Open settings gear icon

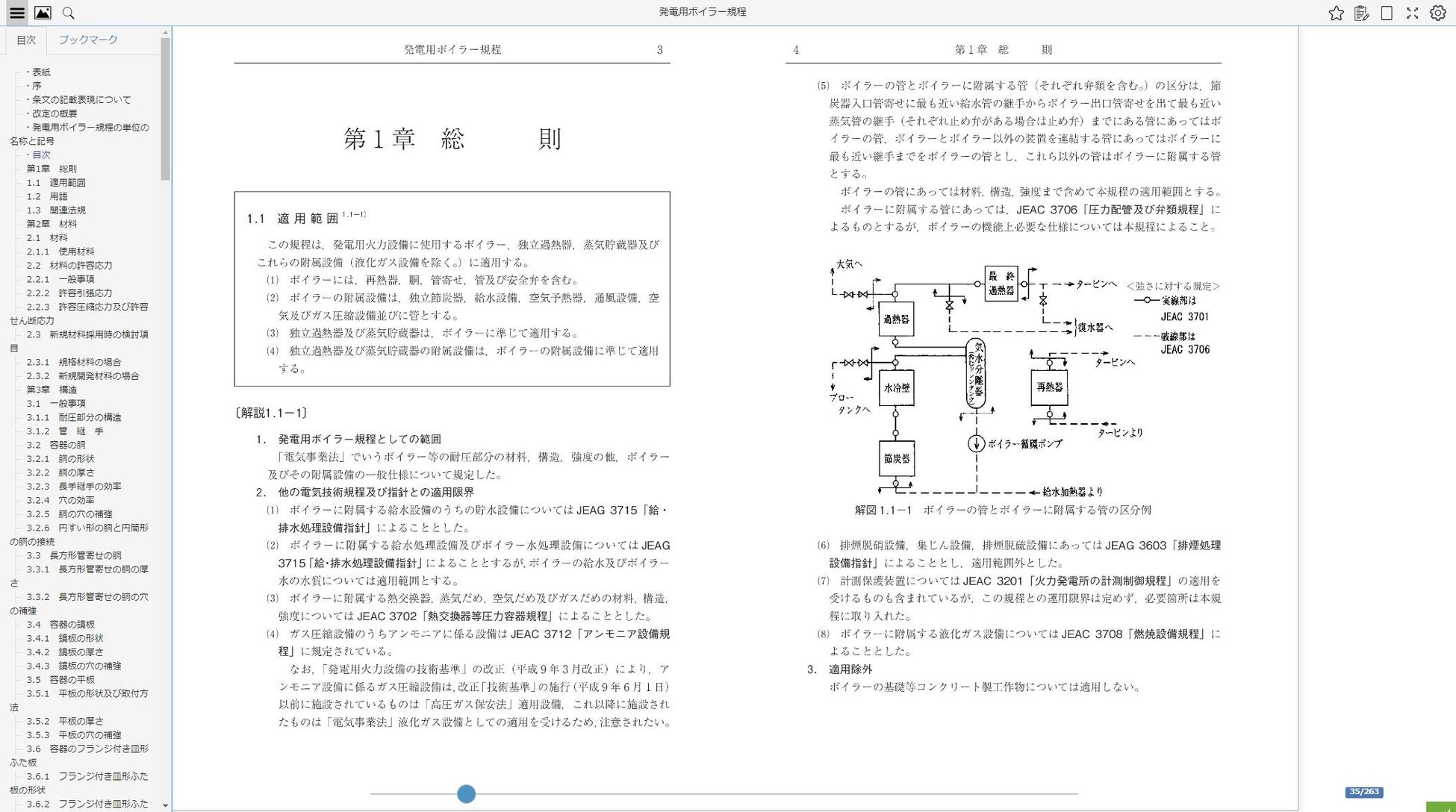point(1437,13)
